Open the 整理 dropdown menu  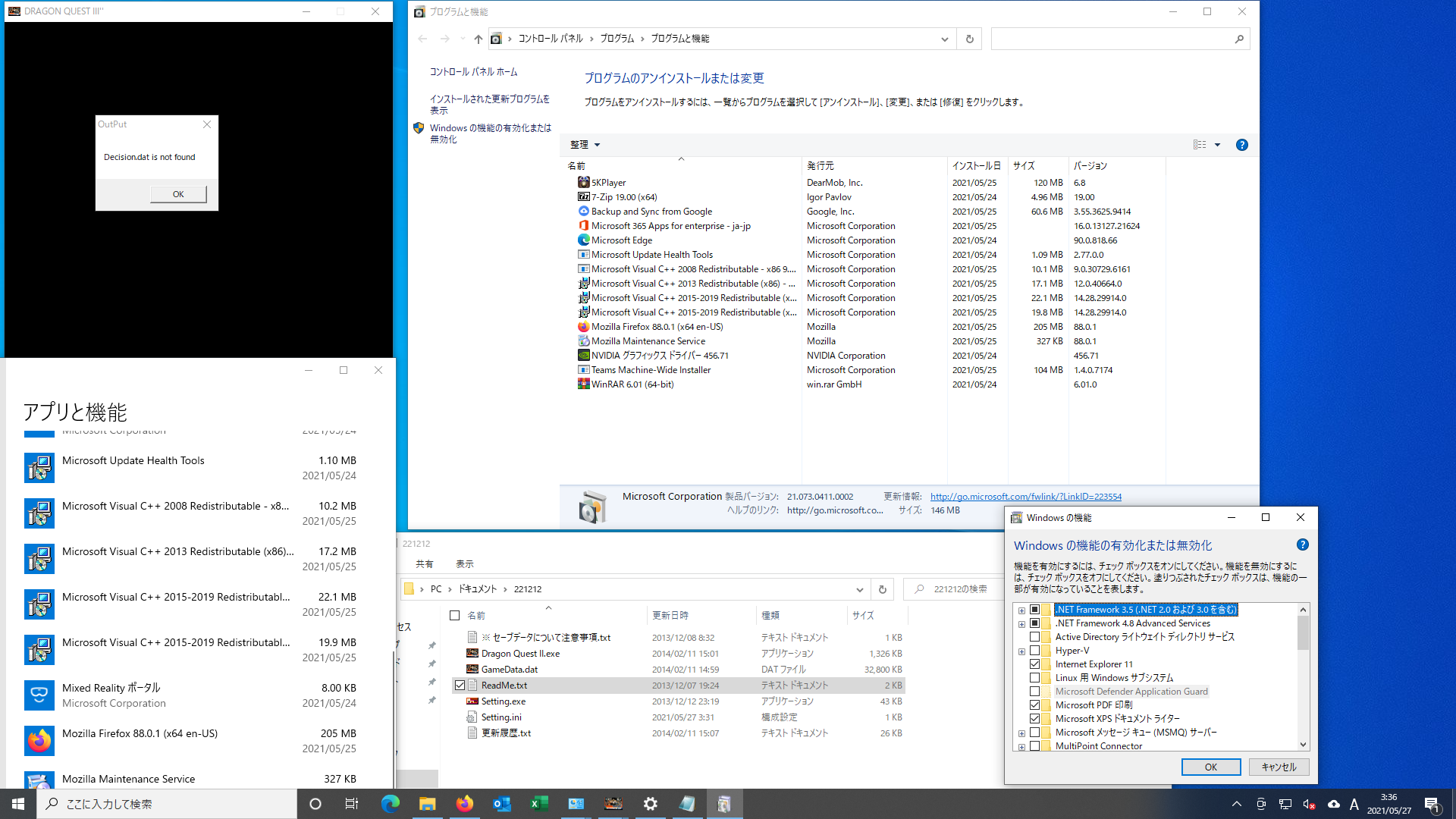(585, 145)
